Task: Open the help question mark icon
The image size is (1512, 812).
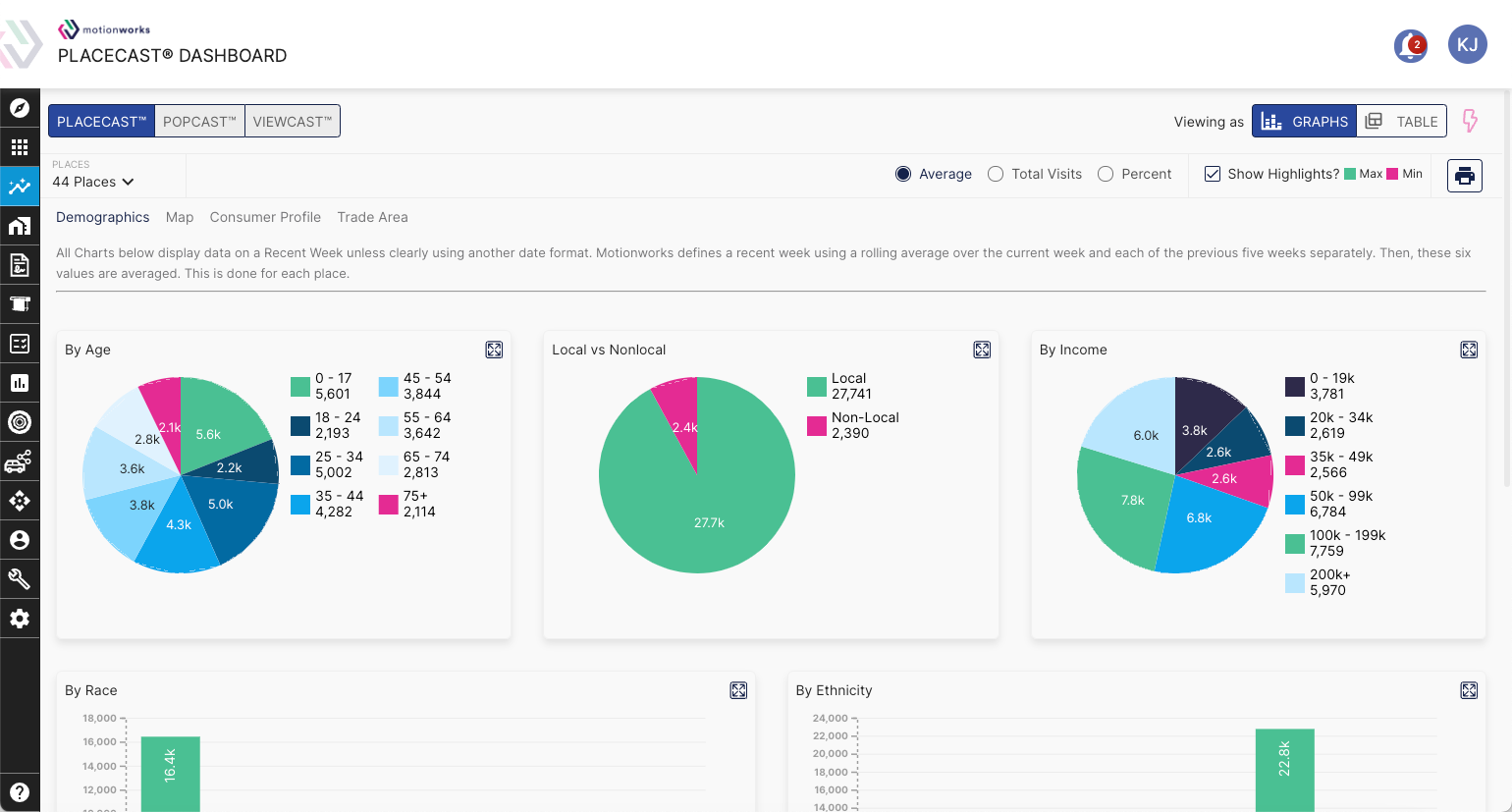Action: [x=20, y=792]
